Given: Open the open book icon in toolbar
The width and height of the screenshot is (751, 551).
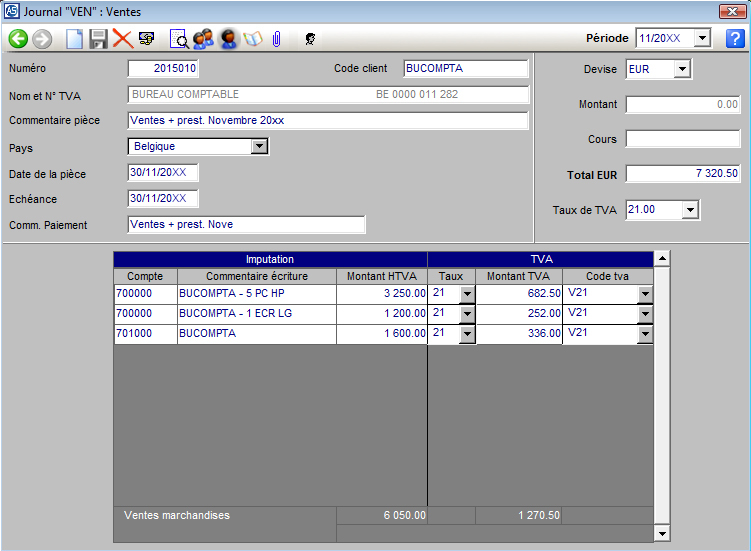Looking at the screenshot, I should [252, 39].
